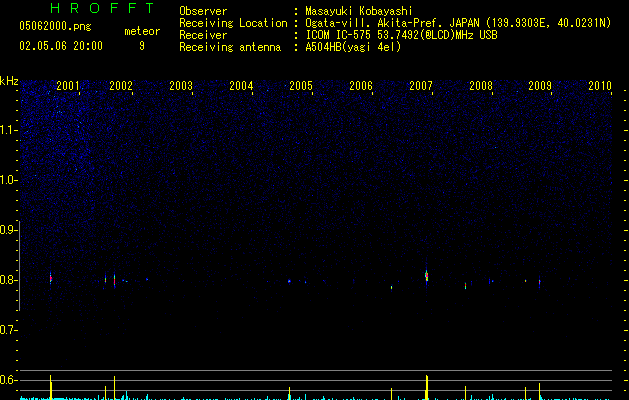Click the 2004 time marker

[241, 86]
